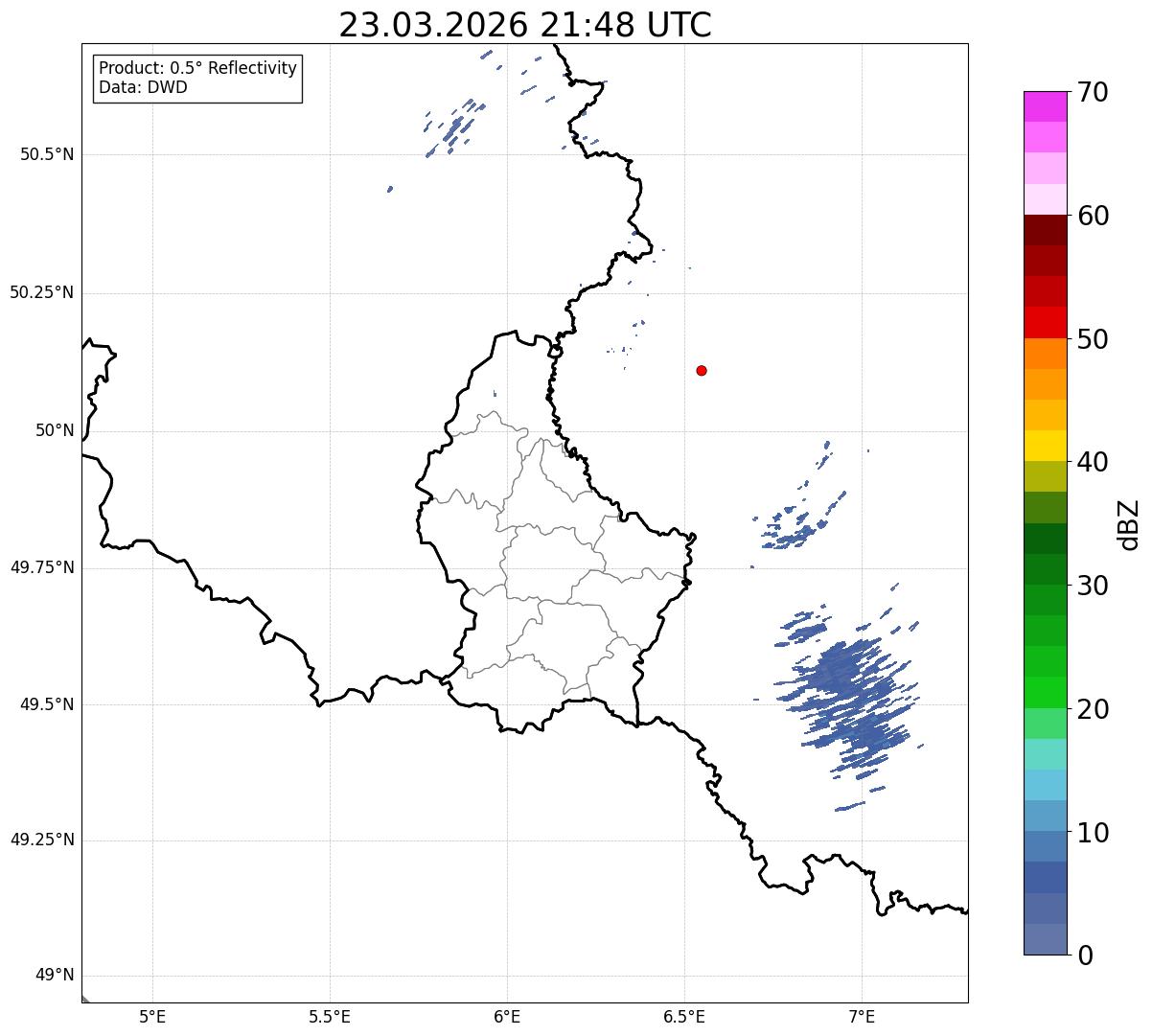Click the dBZ colorbar axis label
The width and height of the screenshot is (1152, 1036).
pos(1130,524)
